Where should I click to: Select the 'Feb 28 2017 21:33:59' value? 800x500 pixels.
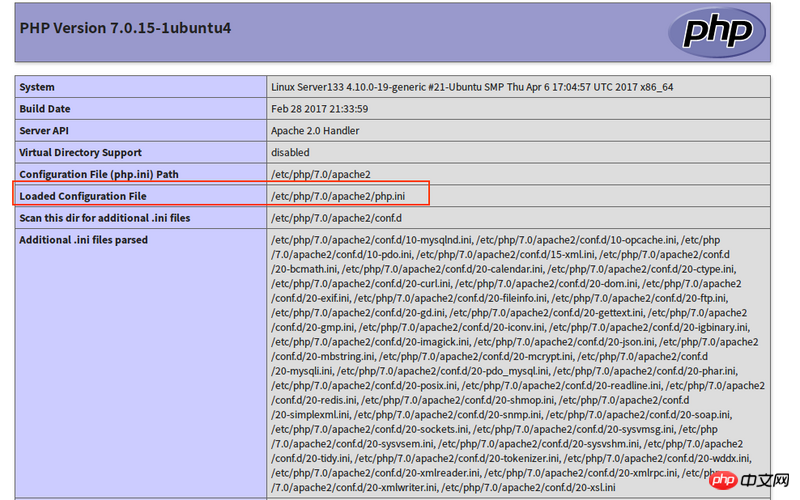point(319,109)
